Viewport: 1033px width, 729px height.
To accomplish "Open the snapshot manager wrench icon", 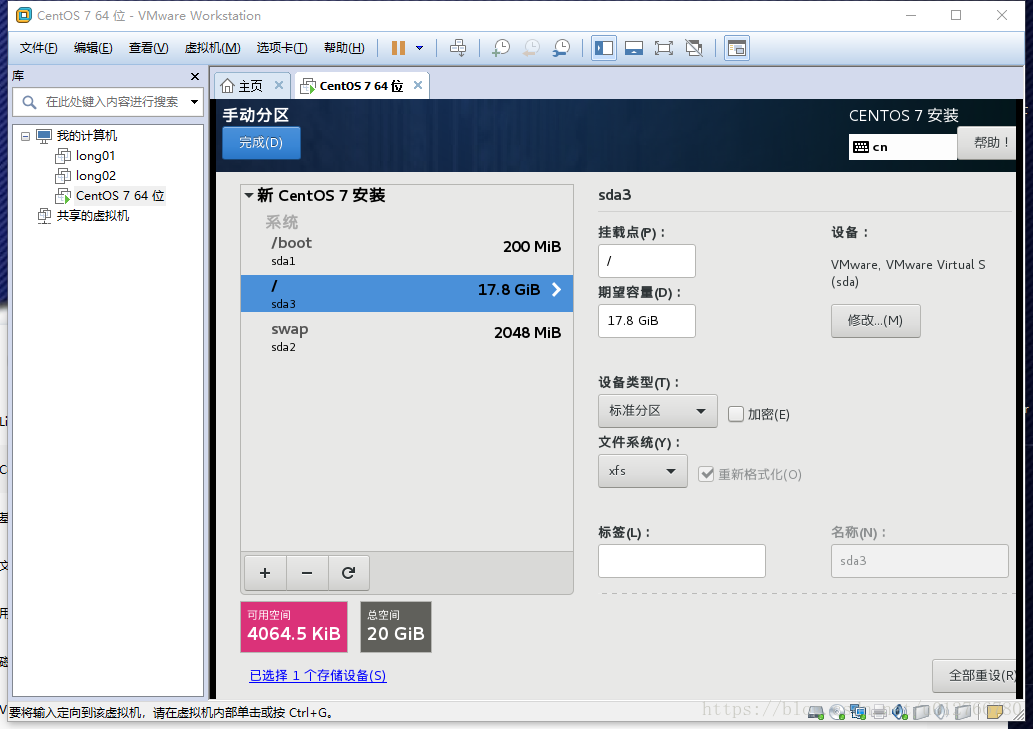I will coord(561,48).
